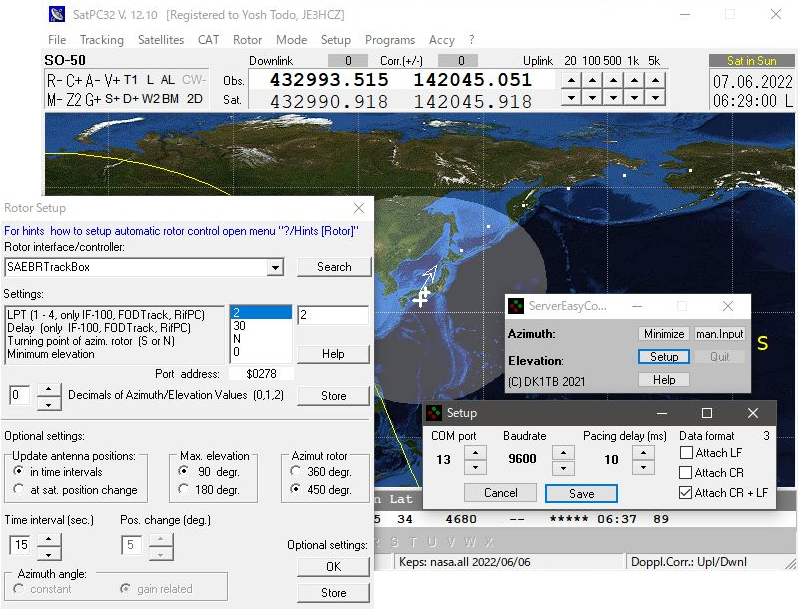Viewport: 798px width, 609px height.
Task: Click the M- indicator
Action: click(x=54, y=99)
